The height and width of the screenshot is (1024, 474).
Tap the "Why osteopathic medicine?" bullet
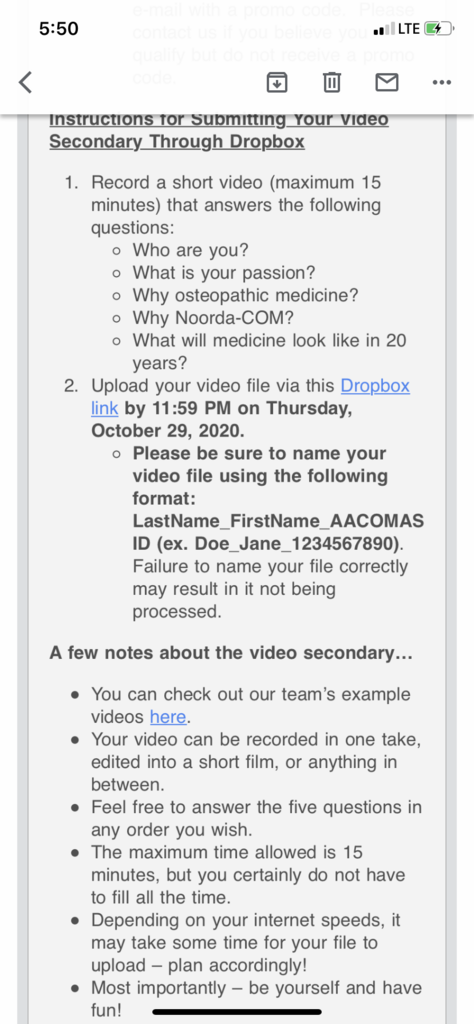point(245,295)
